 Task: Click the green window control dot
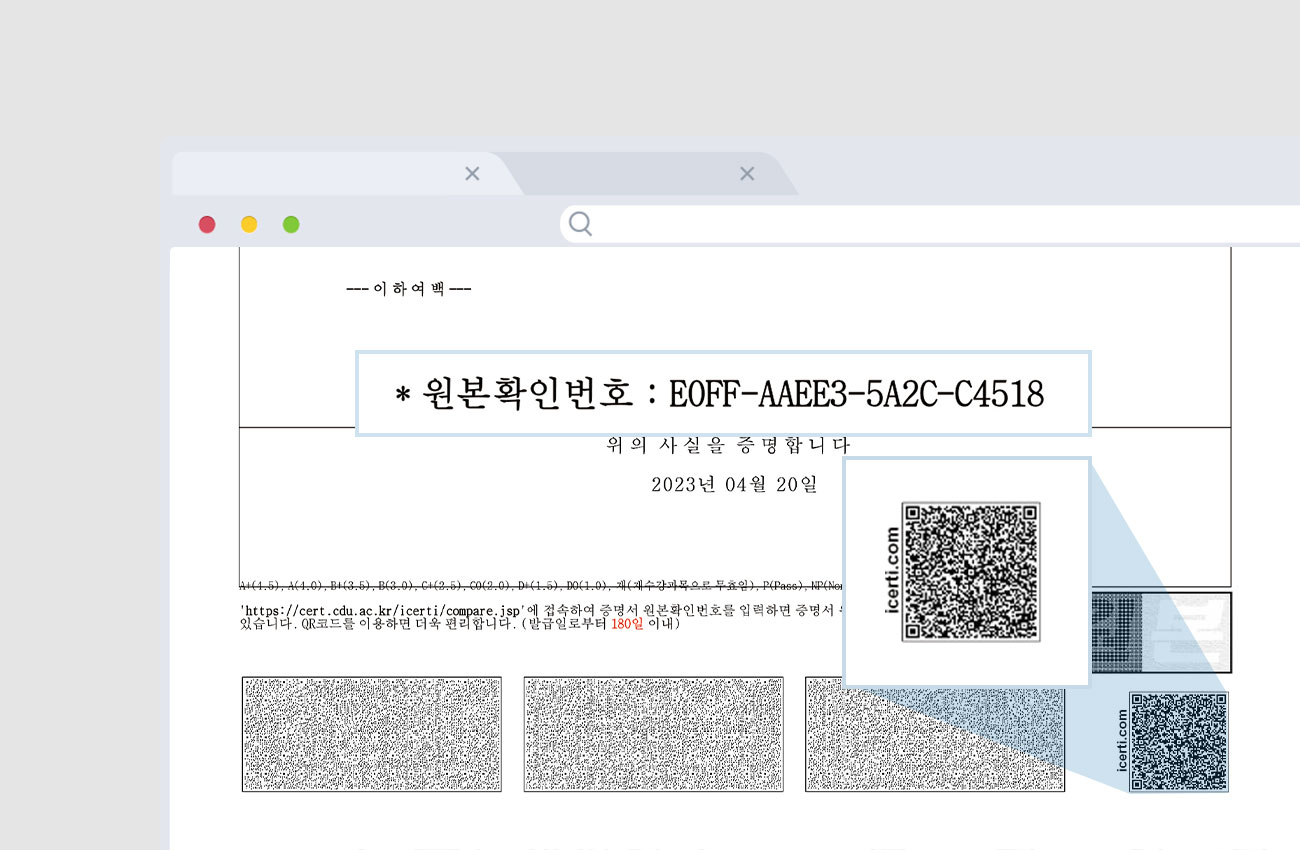291,224
